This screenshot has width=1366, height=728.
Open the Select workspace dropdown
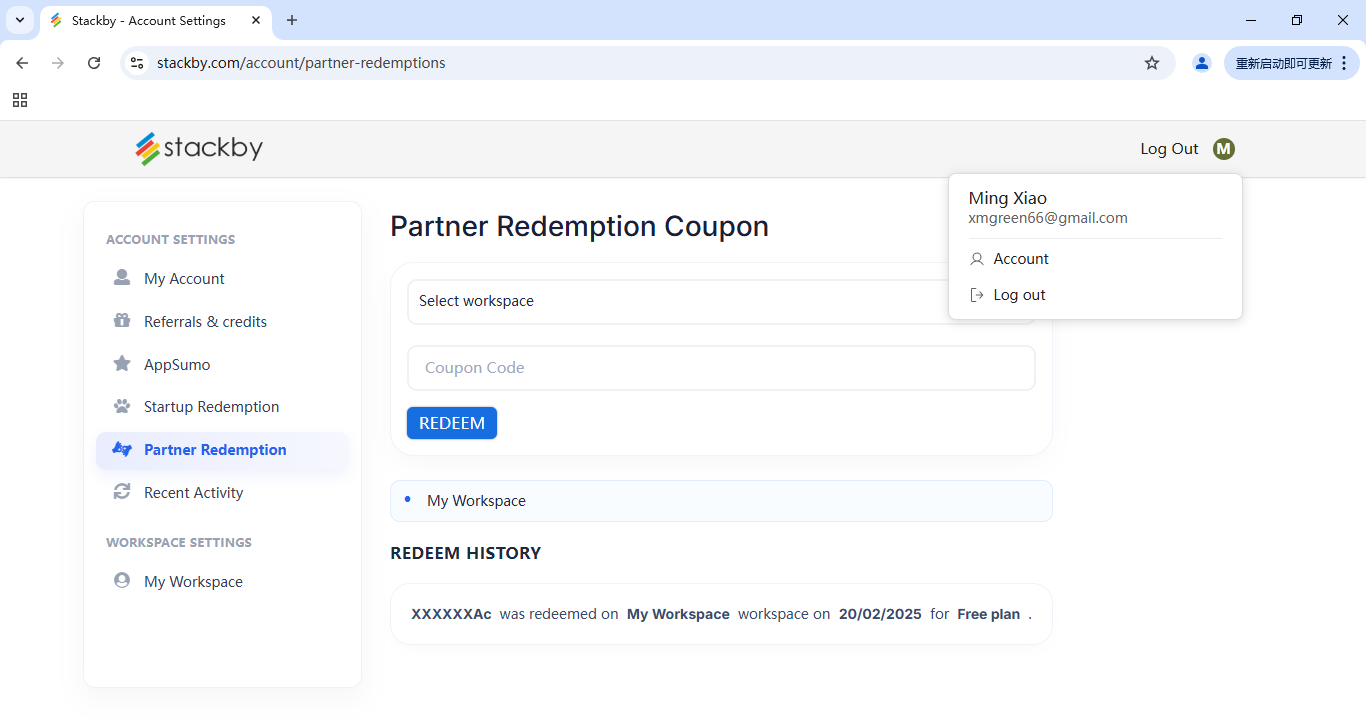click(721, 301)
